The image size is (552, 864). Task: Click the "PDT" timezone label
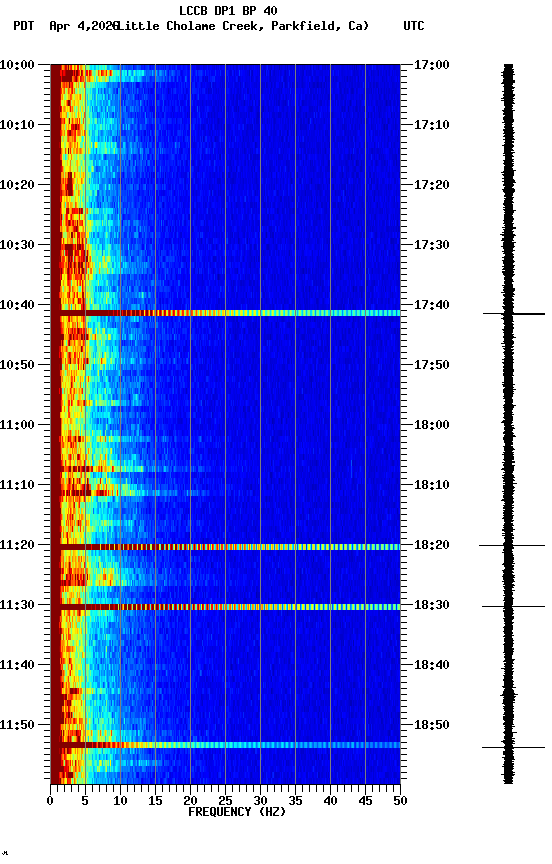tap(23, 26)
